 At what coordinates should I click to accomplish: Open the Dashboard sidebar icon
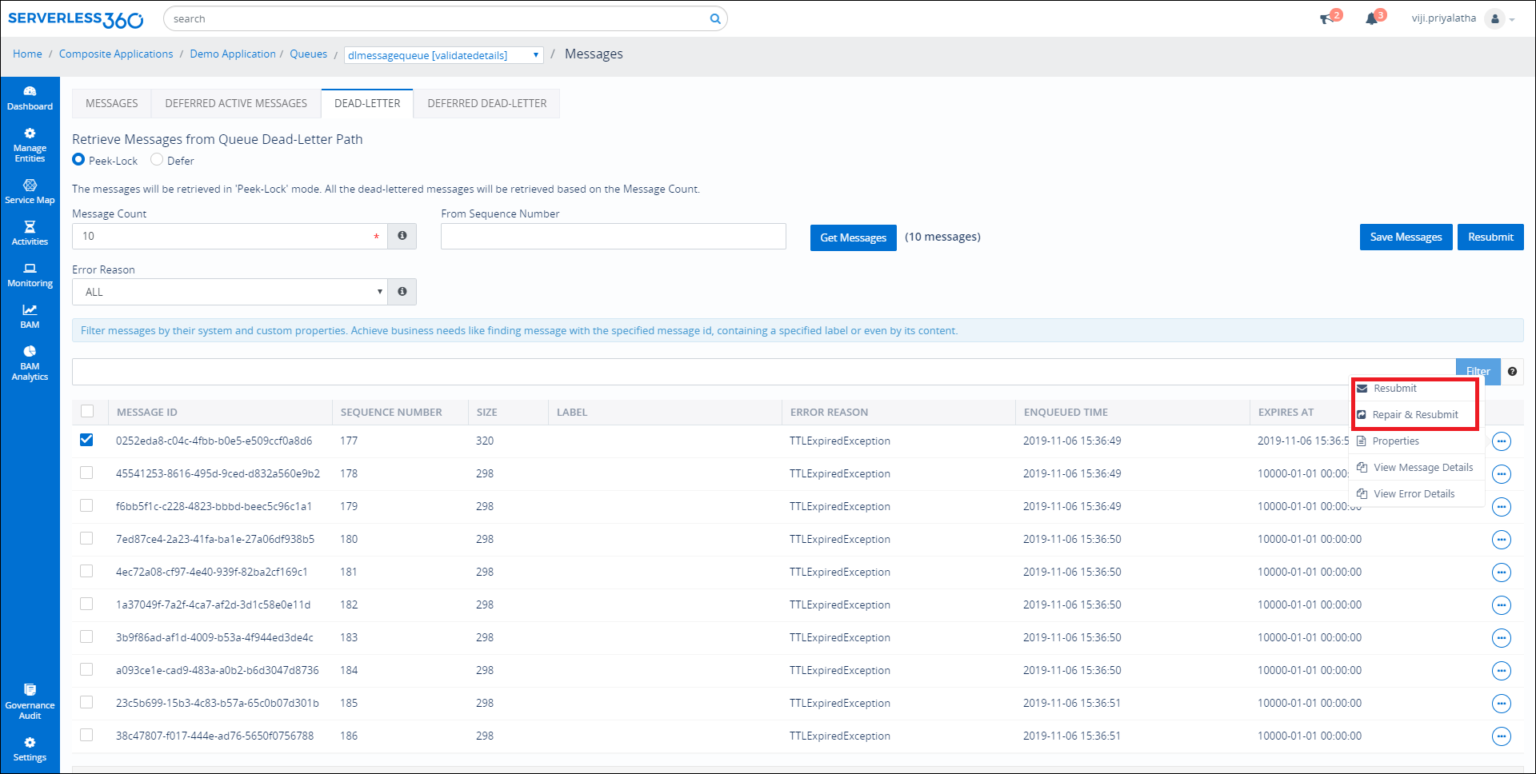coord(29,98)
